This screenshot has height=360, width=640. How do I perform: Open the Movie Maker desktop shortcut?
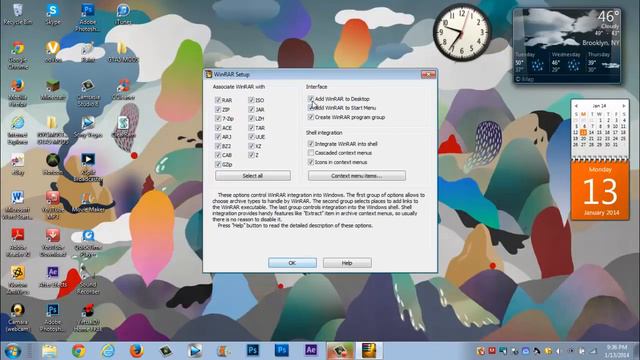88,202
